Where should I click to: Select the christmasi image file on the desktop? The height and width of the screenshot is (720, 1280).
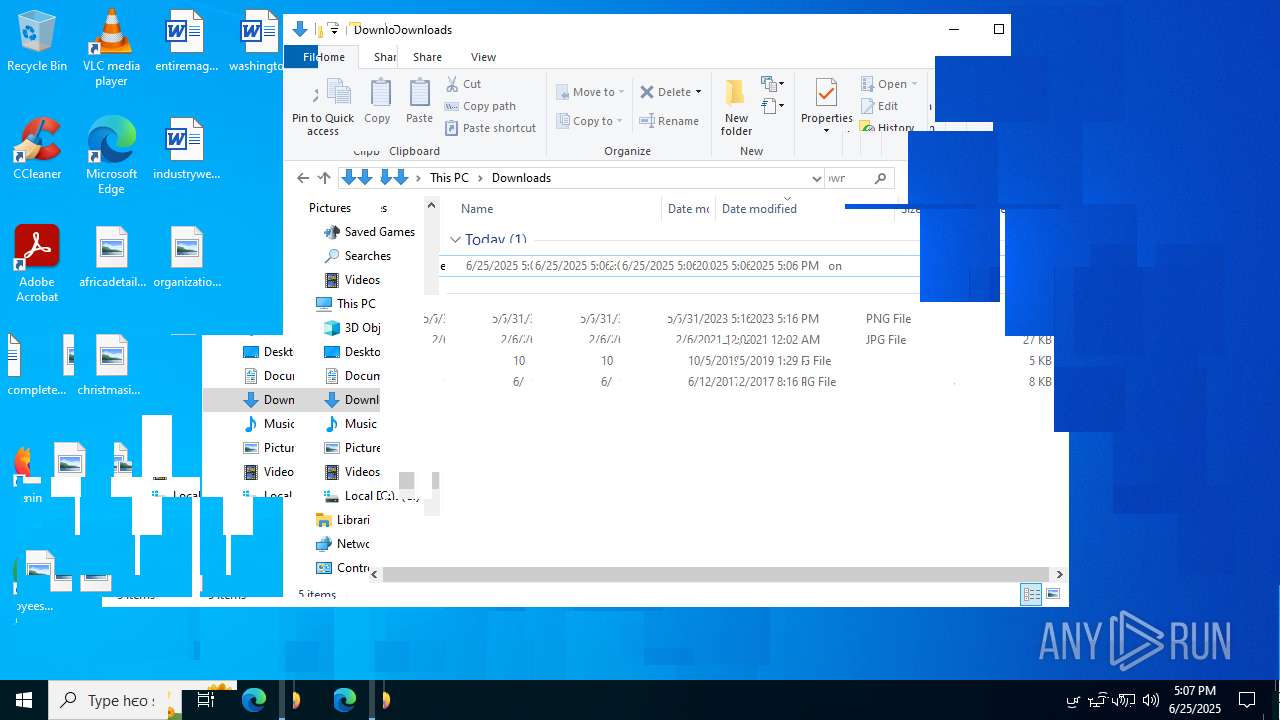pos(110,365)
